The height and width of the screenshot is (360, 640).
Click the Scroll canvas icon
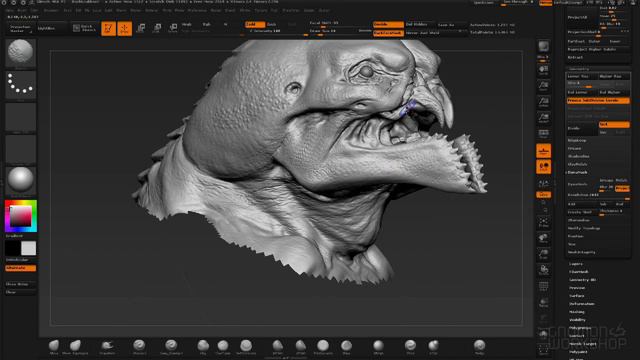(x=543, y=70)
